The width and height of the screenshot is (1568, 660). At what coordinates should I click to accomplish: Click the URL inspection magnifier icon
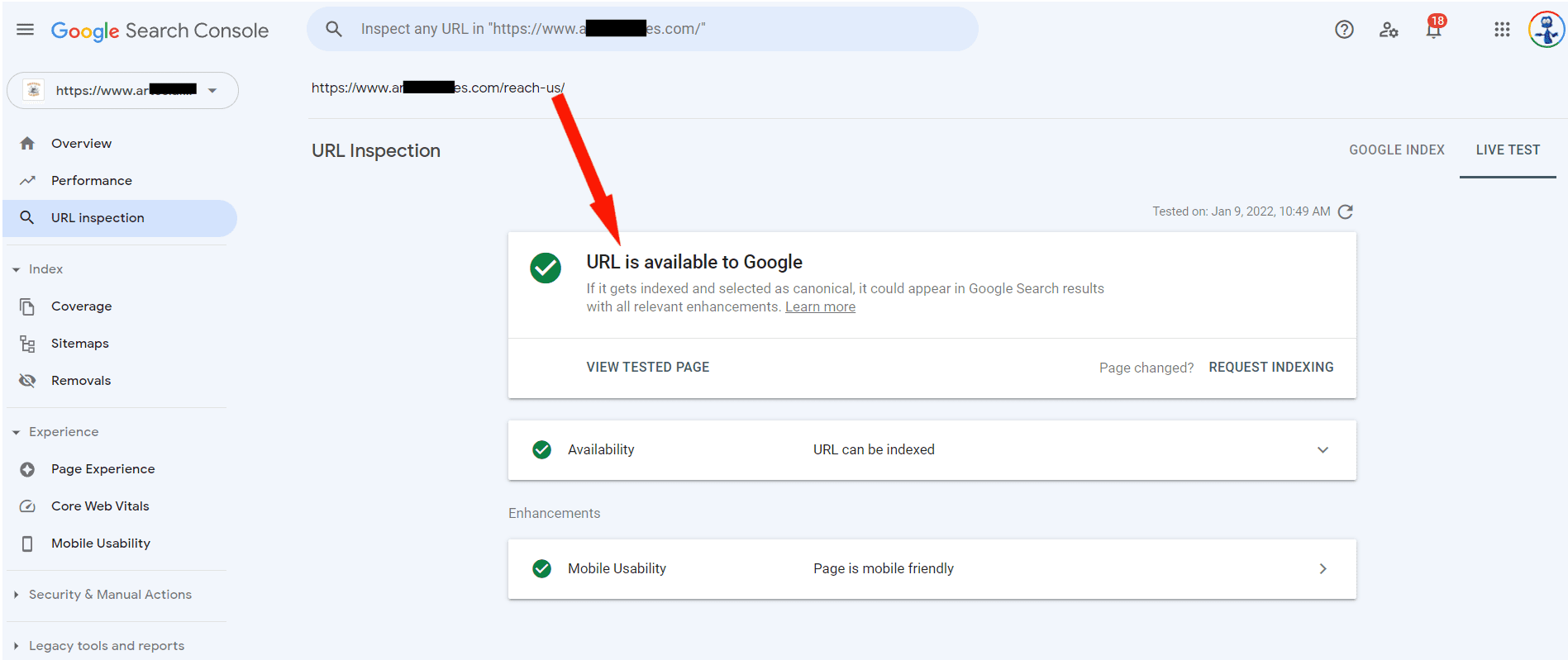pyautogui.click(x=27, y=217)
